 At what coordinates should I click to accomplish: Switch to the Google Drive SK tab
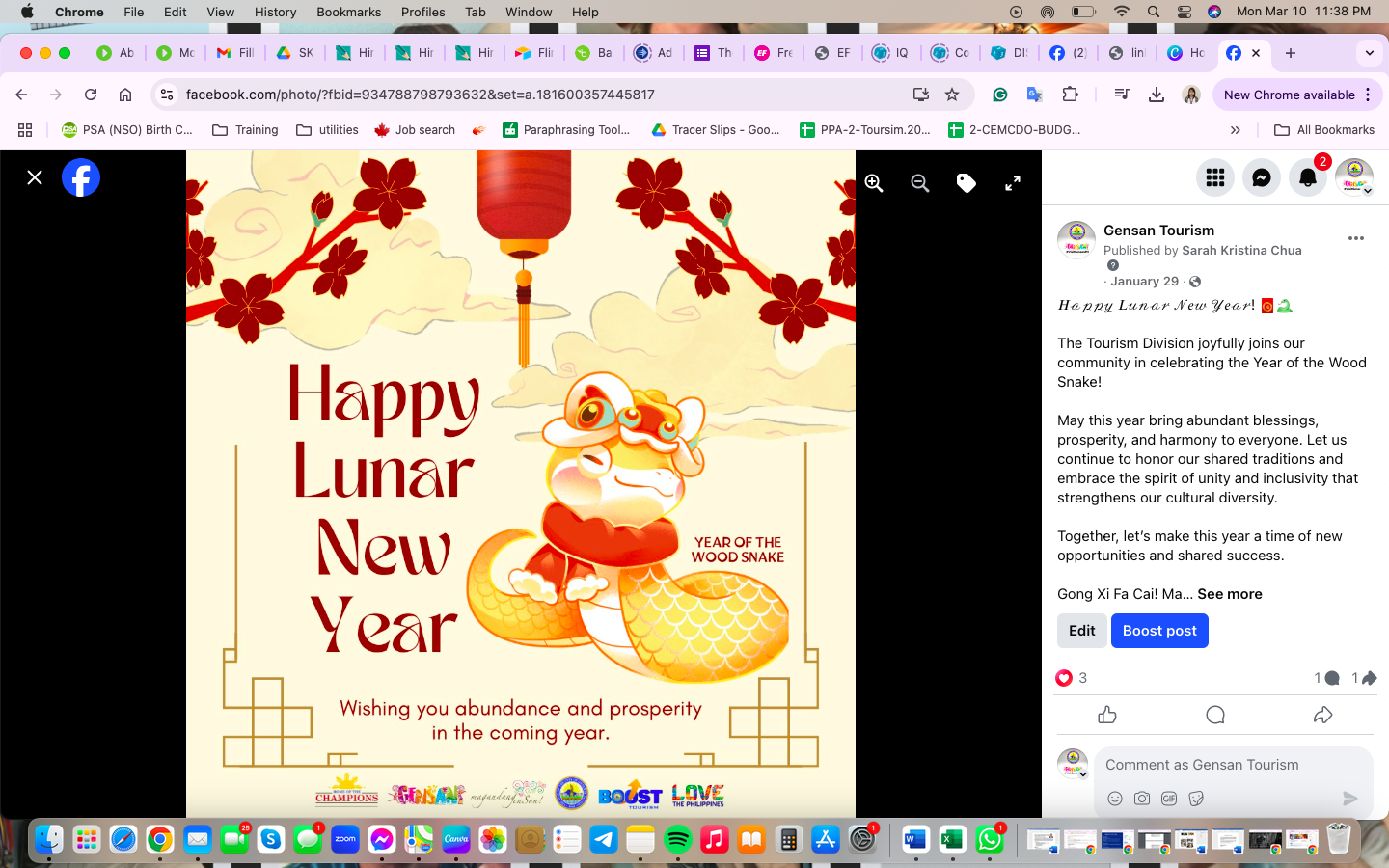(x=295, y=53)
